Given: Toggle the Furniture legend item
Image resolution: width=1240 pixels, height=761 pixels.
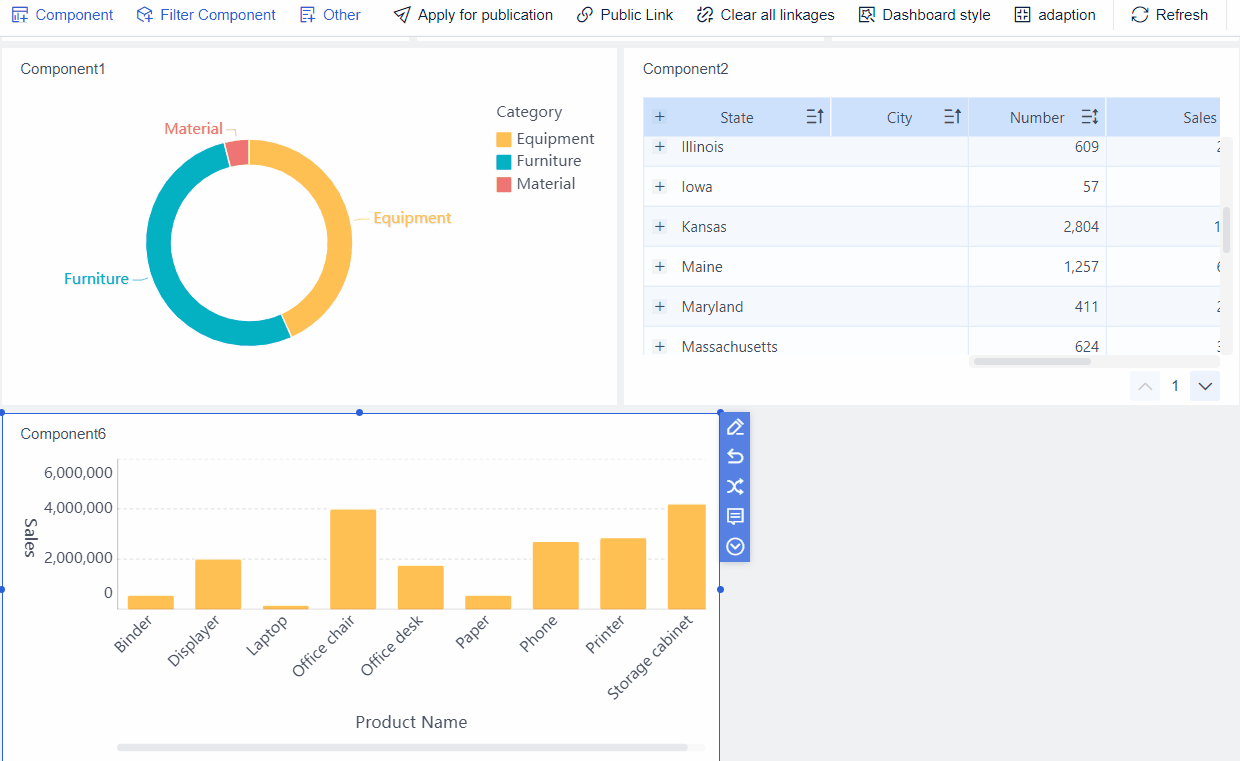Looking at the screenshot, I should click(548, 161).
